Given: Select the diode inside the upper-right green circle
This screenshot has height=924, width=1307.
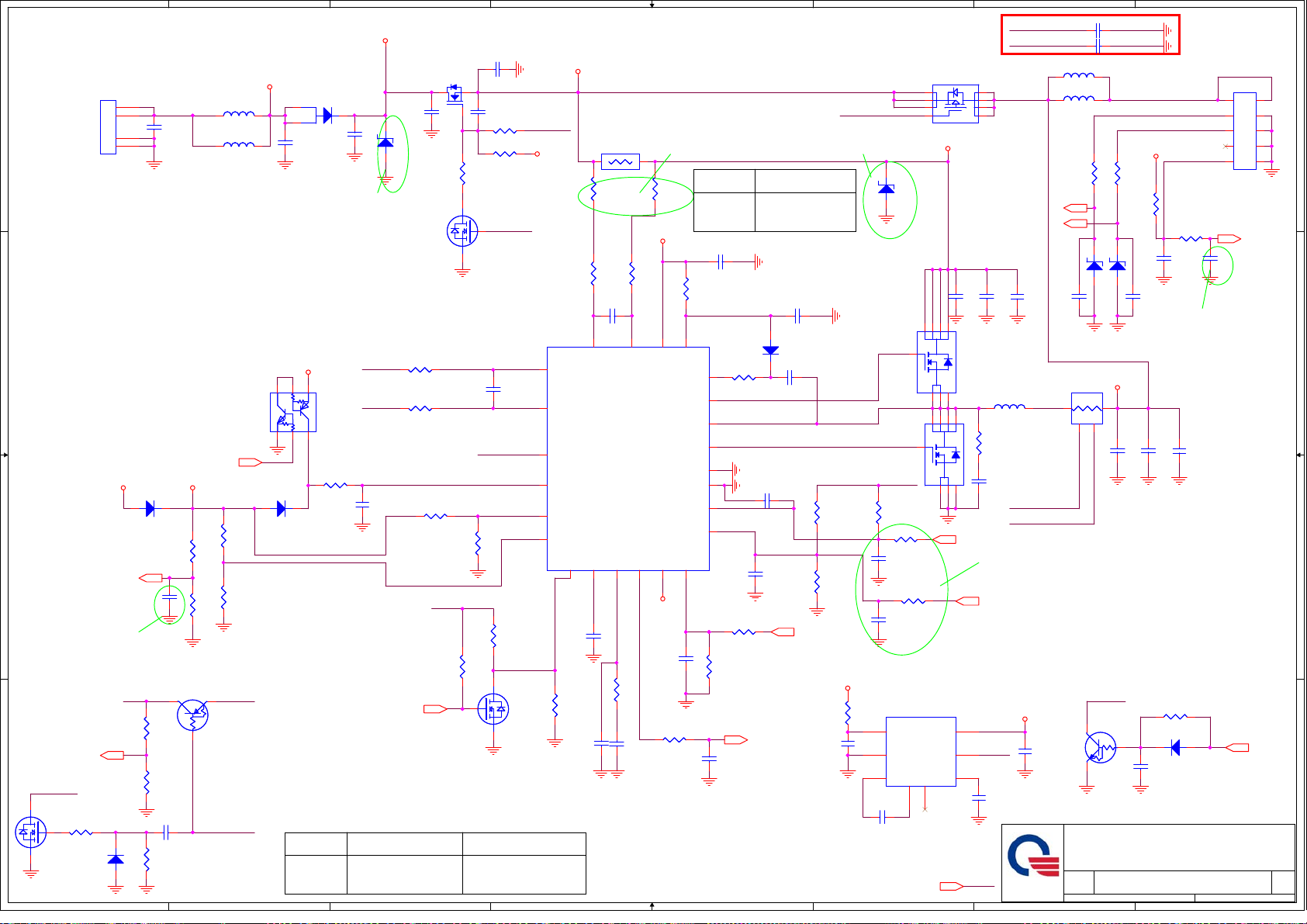Looking at the screenshot, I should (886, 189).
